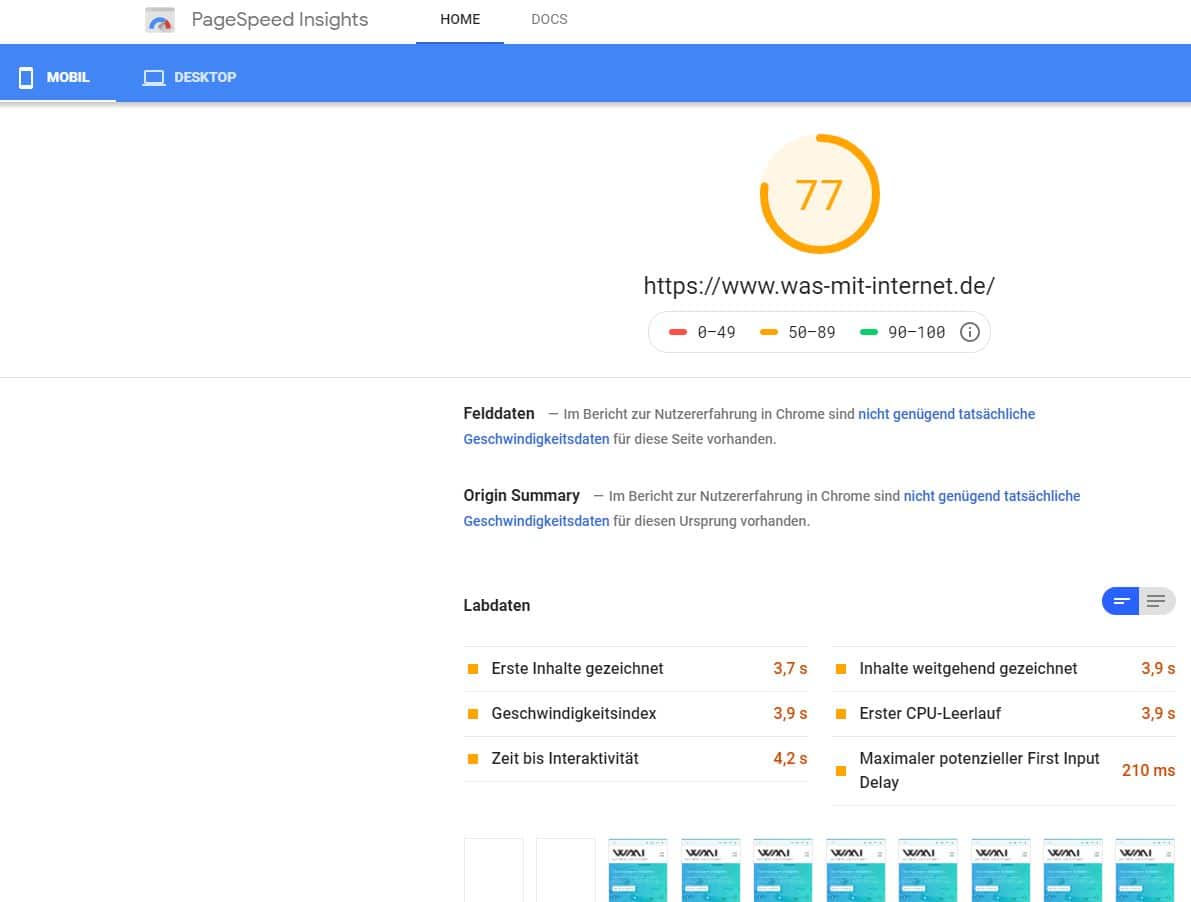1191x902 pixels.
Task: Click the 3,9 s value for Geschwindigkeitsindex
Action: [x=790, y=714]
